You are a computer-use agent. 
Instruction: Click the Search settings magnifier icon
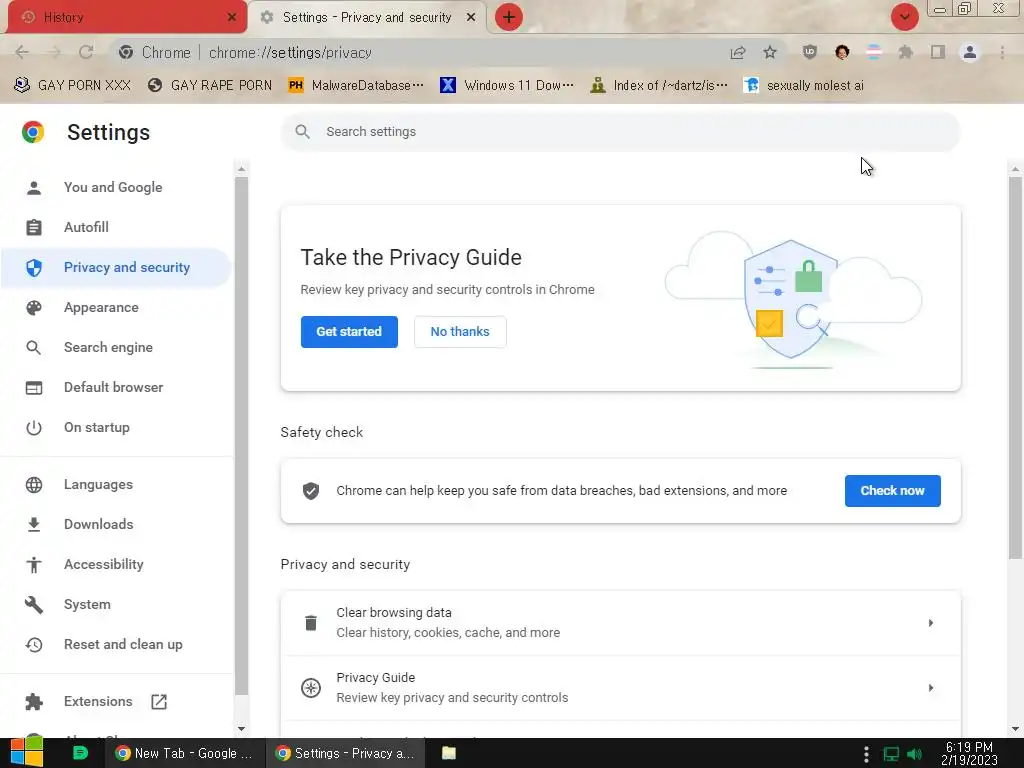(x=302, y=132)
